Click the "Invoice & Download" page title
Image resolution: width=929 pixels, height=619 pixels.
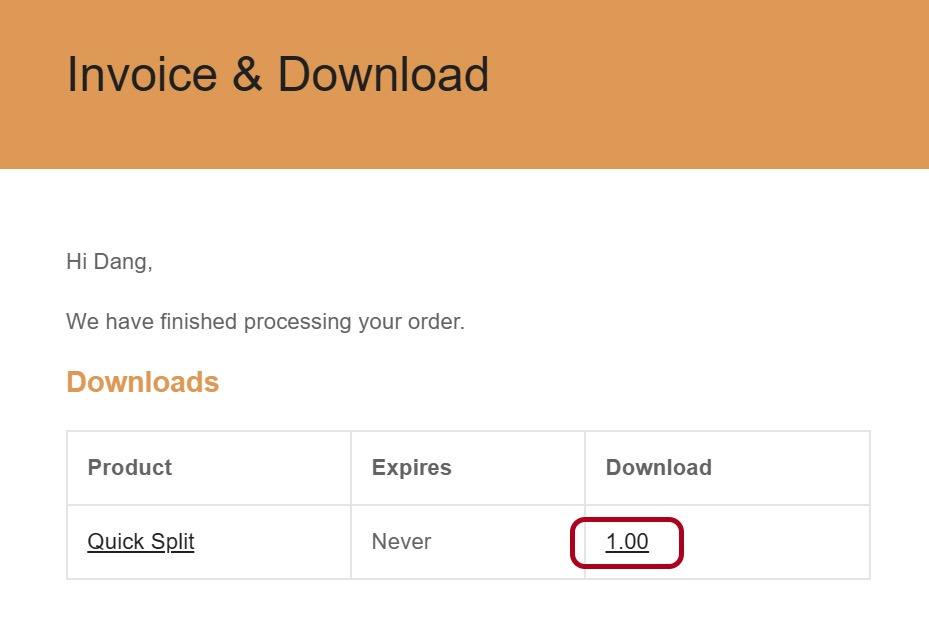[x=277, y=75]
